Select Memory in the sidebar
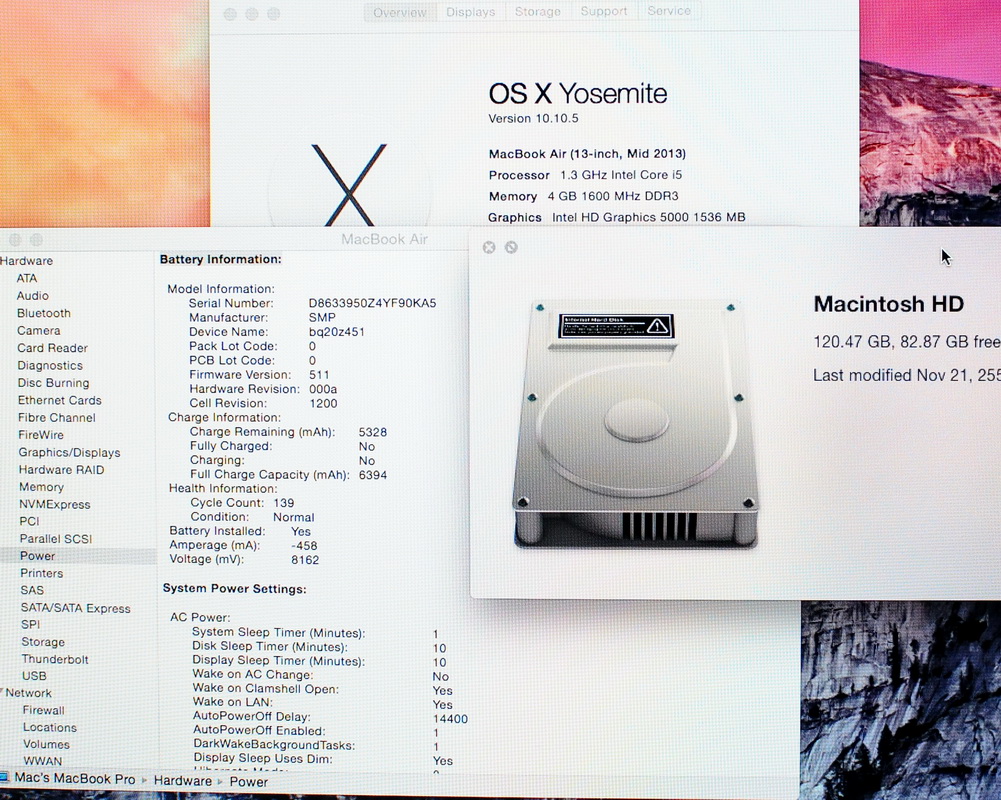 click(41, 487)
